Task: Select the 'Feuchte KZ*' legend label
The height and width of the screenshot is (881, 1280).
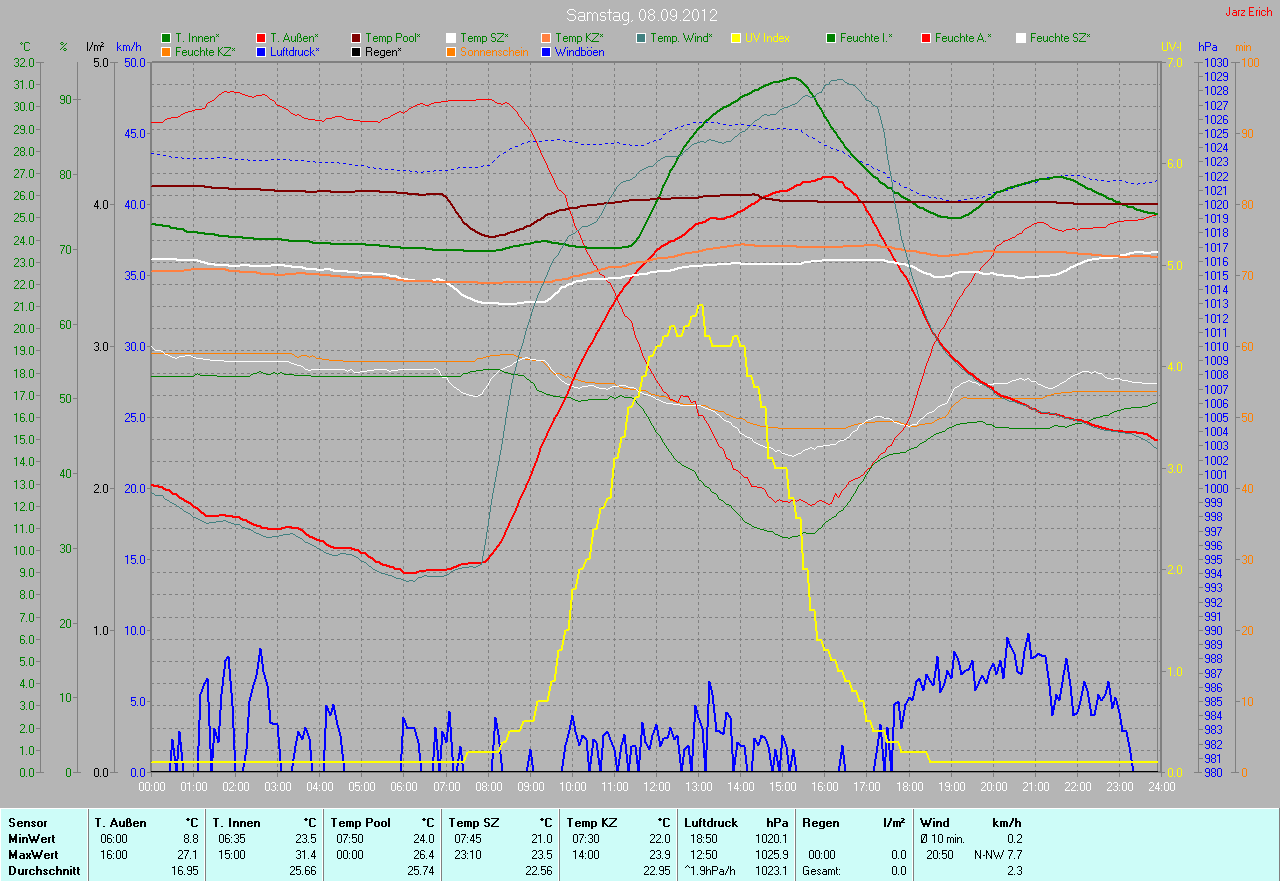Action: (x=205, y=51)
